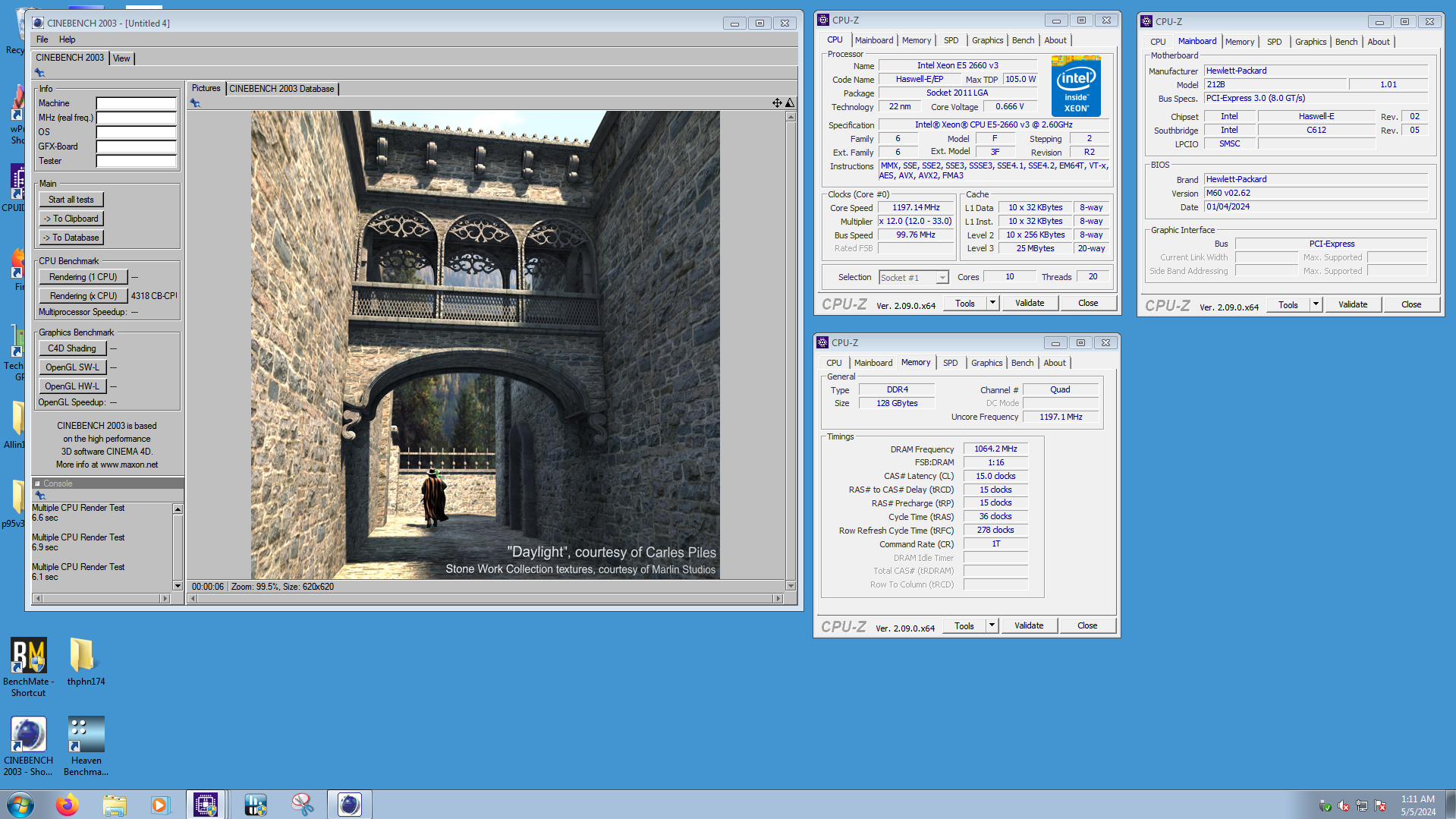1456x819 pixels.
Task: Click console scrollbar up arrow
Action: 178,509
